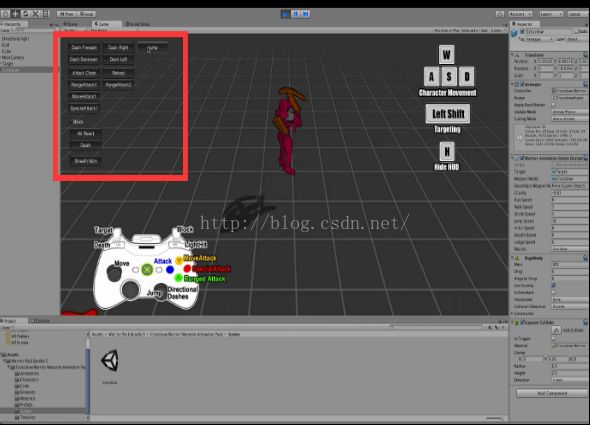Select the Move tool in toolbar
The width and height of the screenshot is (590, 425).
[15, 14]
